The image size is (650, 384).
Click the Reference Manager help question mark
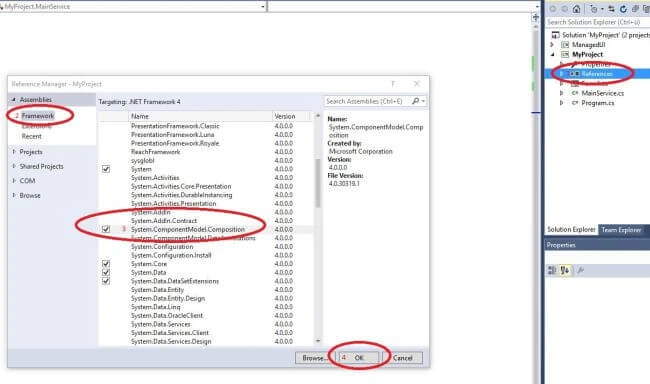pos(393,84)
